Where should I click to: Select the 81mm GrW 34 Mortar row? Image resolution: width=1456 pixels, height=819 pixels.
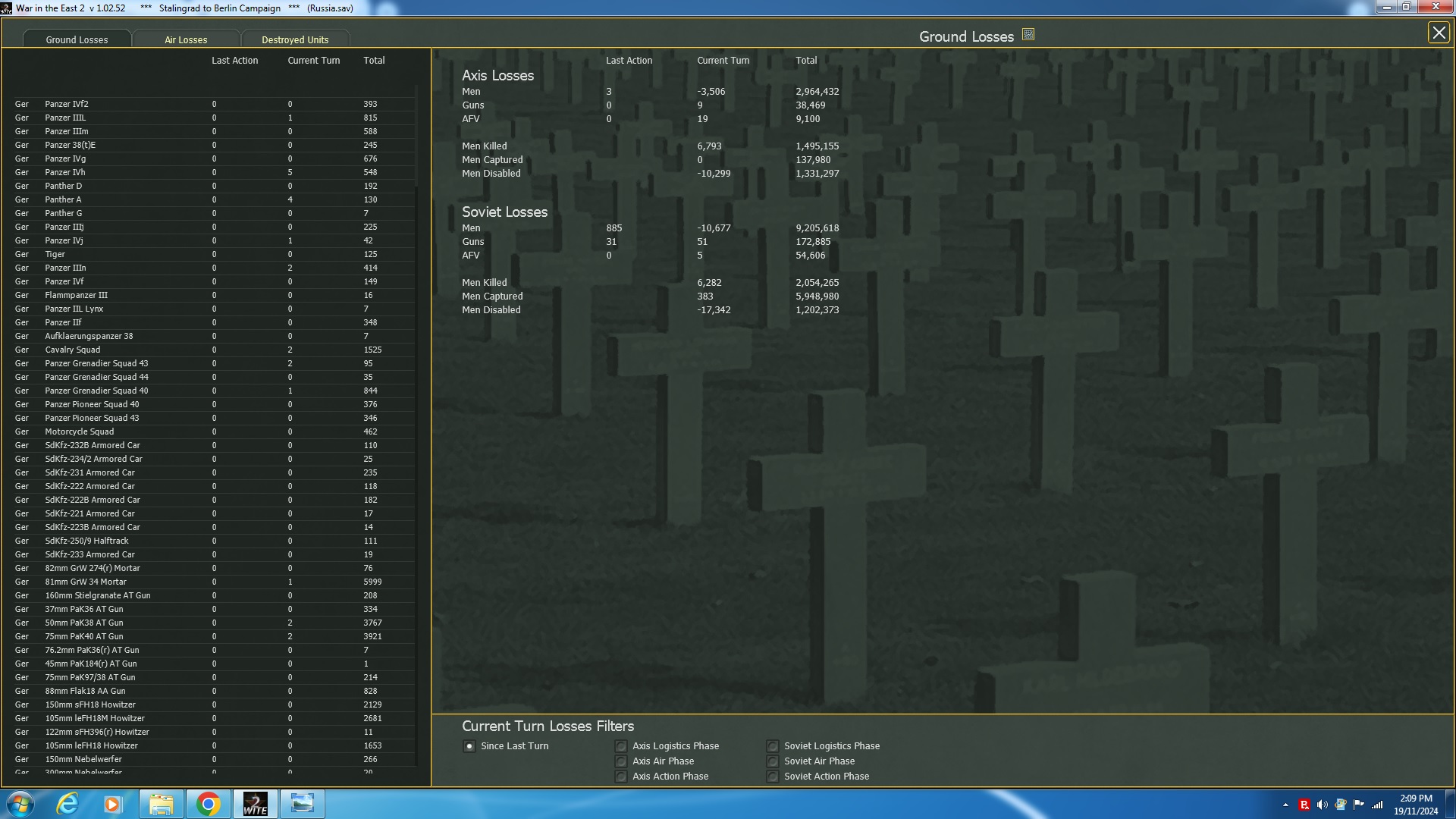coord(214,582)
